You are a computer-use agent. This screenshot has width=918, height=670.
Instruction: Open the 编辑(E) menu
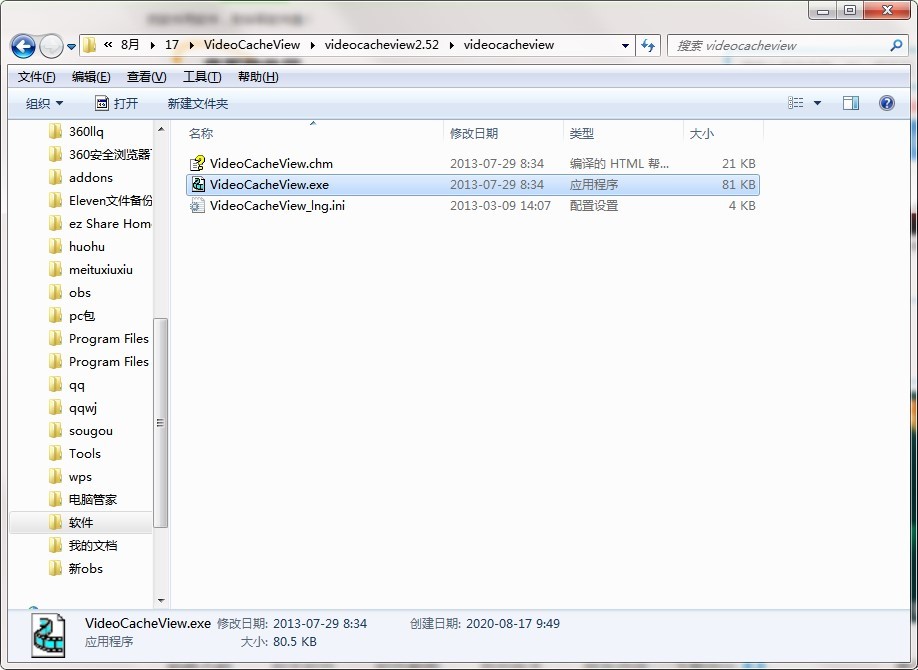point(91,77)
